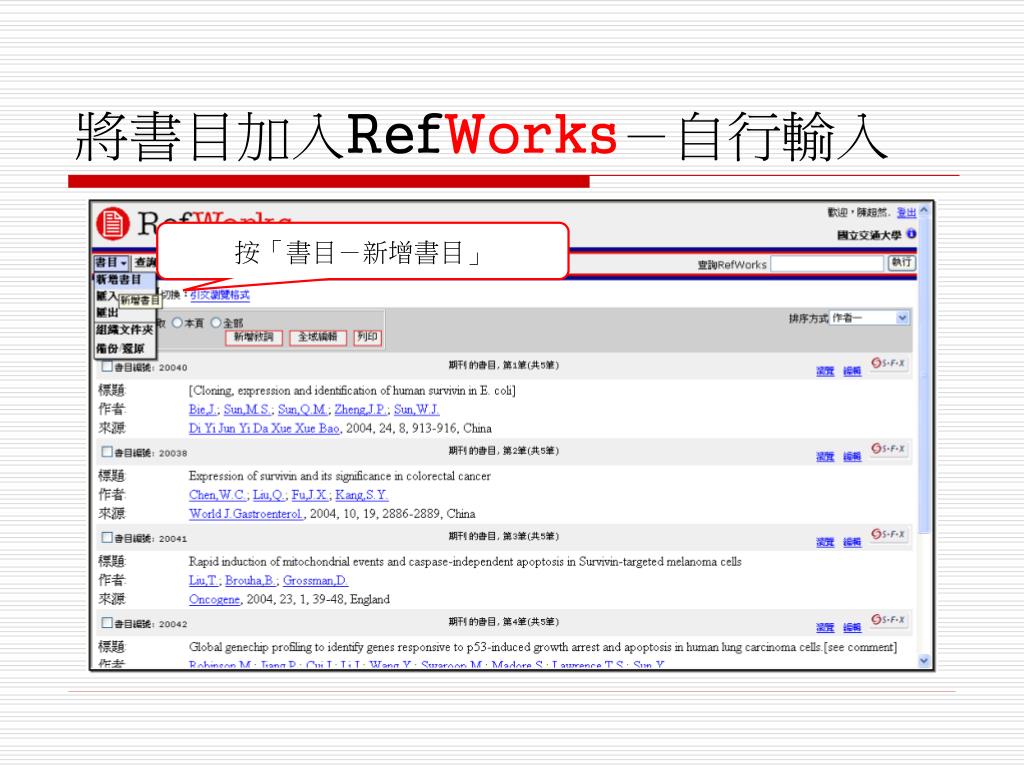This screenshot has width=1024, height=768.
Task: Open SFX link for record 20040
Action: pyautogui.click(x=888, y=362)
